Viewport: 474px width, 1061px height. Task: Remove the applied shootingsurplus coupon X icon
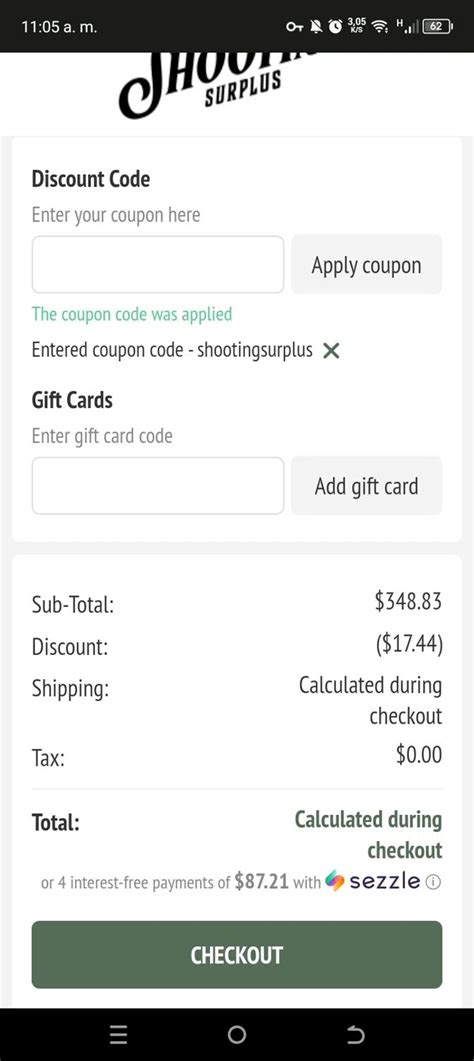point(331,351)
